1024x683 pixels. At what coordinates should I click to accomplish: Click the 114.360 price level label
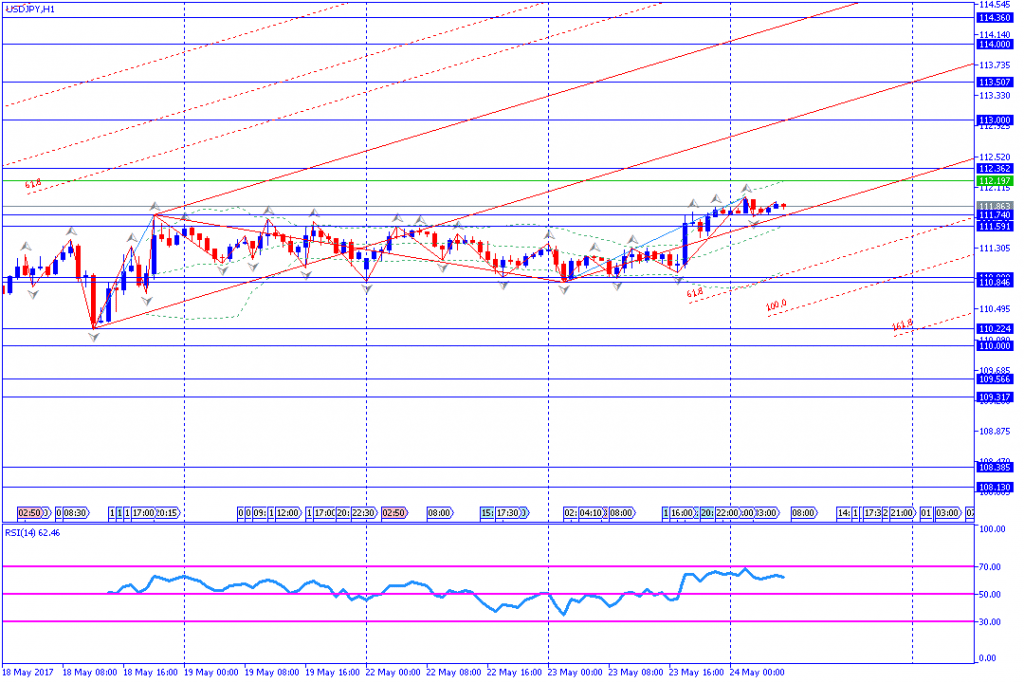(x=995, y=18)
